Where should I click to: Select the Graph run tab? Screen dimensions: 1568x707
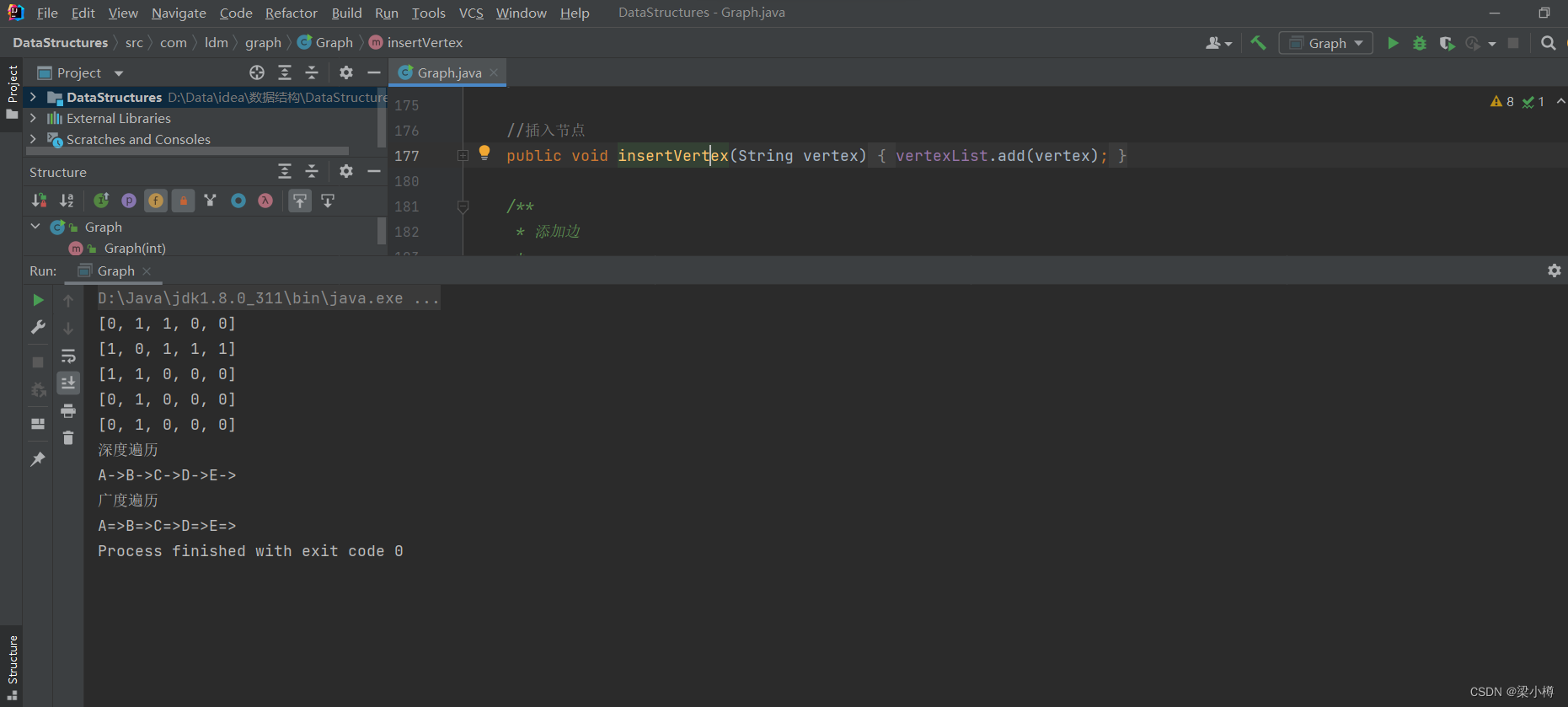coord(115,270)
